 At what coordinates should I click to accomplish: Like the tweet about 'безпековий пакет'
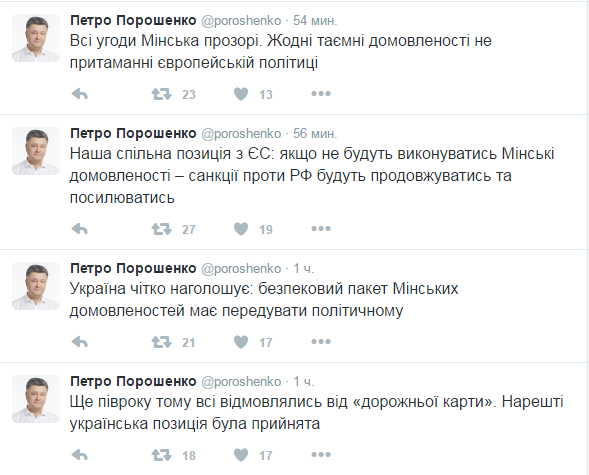tap(241, 342)
